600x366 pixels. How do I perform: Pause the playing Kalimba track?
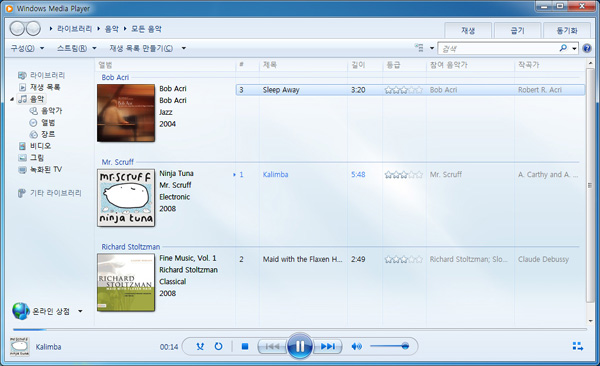(x=300, y=346)
